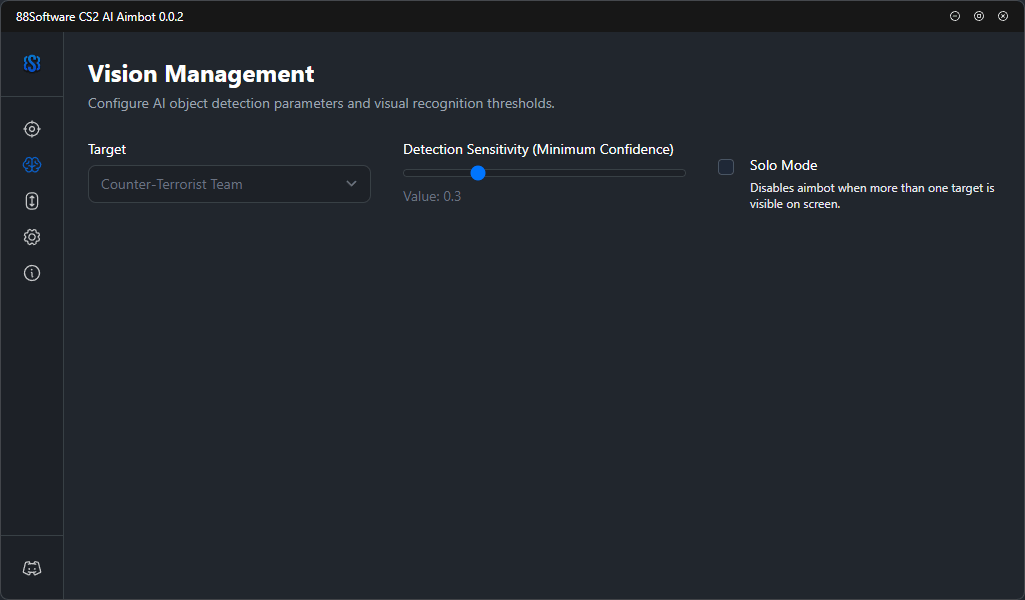1025x600 pixels.
Task: Click the Solo Mode description text
Action: (x=872, y=196)
